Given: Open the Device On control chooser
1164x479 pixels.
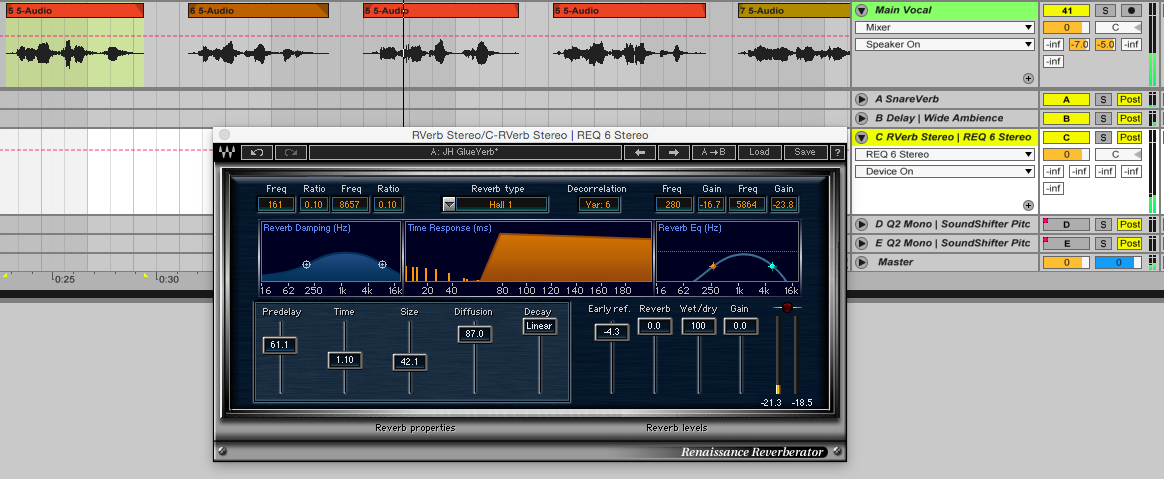Looking at the screenshot, I should pos(945,172).
